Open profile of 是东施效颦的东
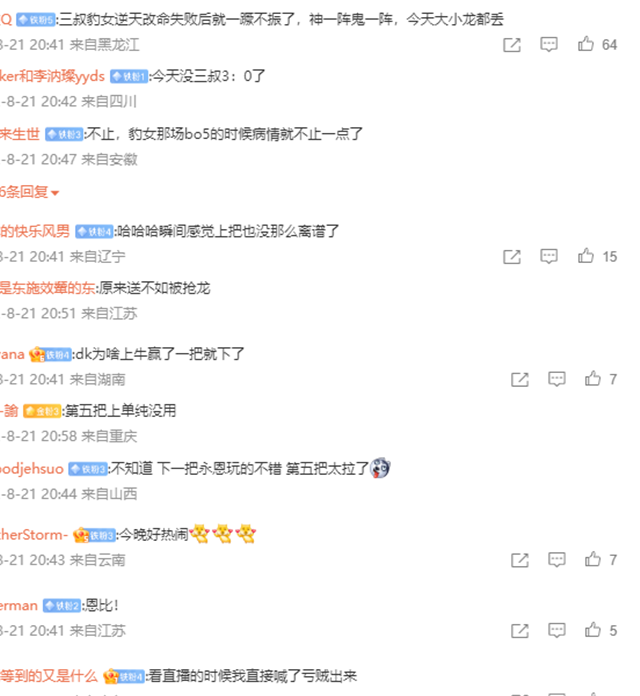 point(47,288)
